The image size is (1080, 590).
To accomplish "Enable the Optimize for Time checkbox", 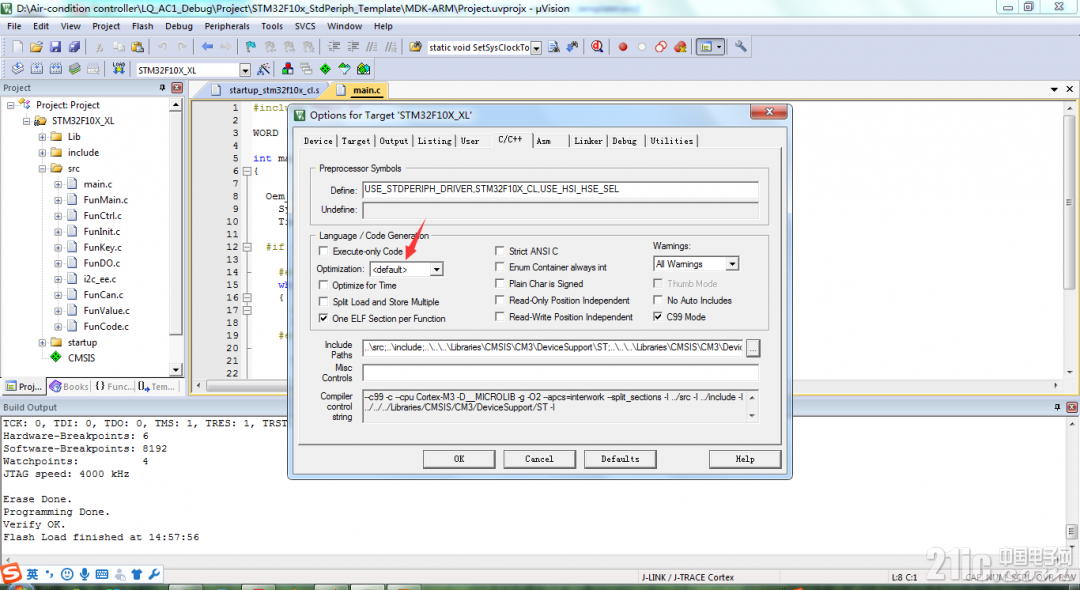I will (323, 285).
